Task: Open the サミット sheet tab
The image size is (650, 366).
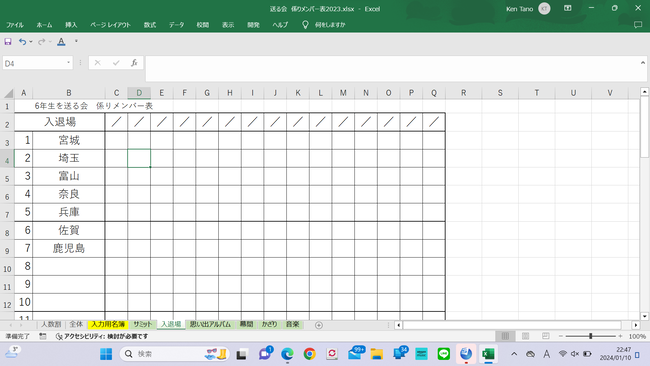Action: coord(143,324)
